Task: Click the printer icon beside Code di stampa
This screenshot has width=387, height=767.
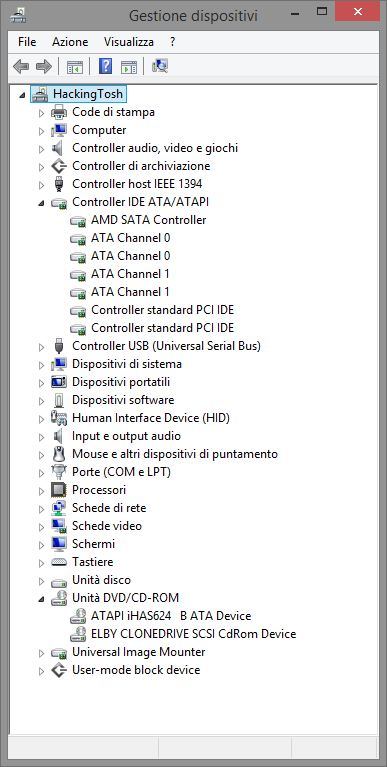Action: [x=59, y=112]
